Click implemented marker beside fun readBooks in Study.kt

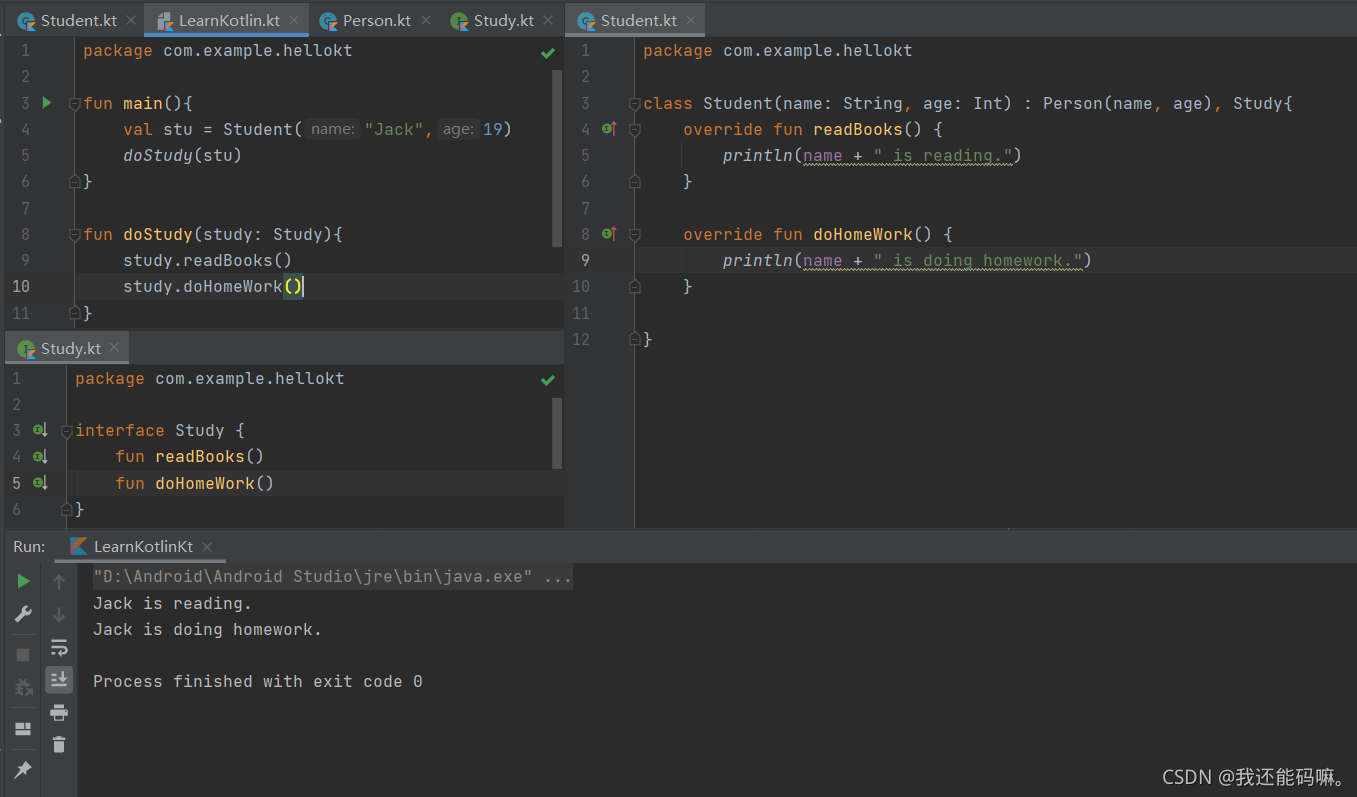[x=40, y=456]
